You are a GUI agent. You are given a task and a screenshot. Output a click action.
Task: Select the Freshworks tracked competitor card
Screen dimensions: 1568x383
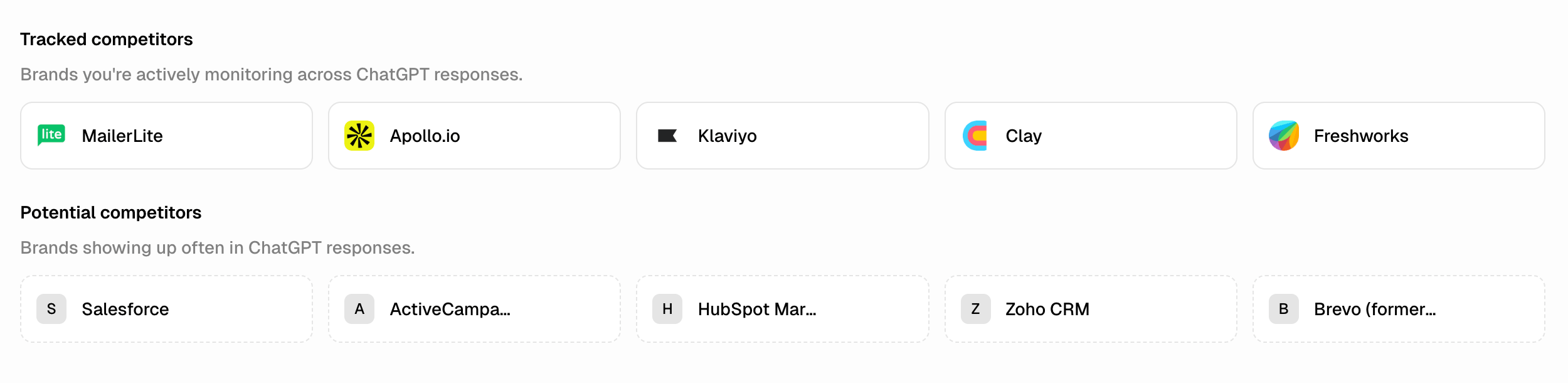[x=1399, y=135]
